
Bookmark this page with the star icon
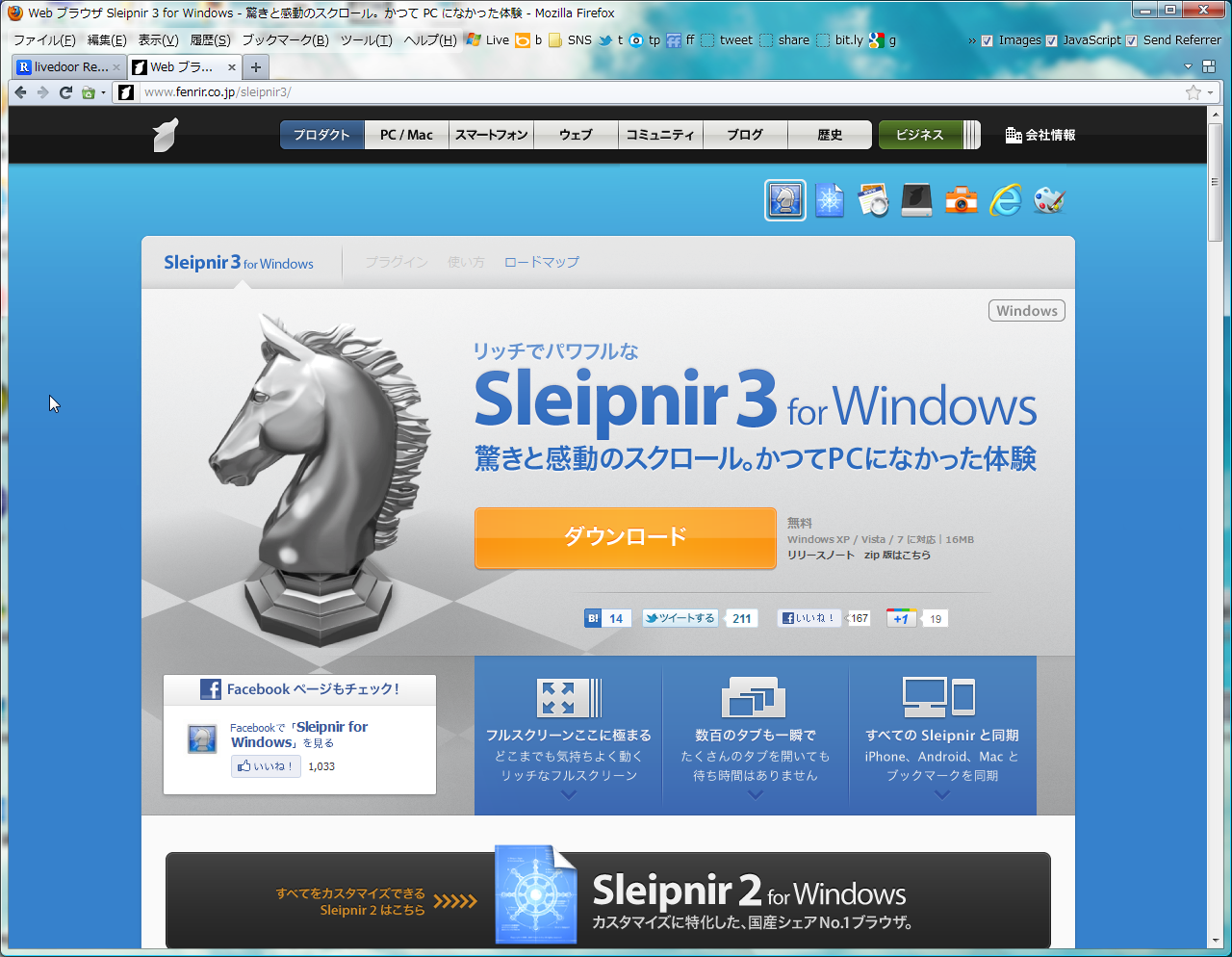[1193, 92]
